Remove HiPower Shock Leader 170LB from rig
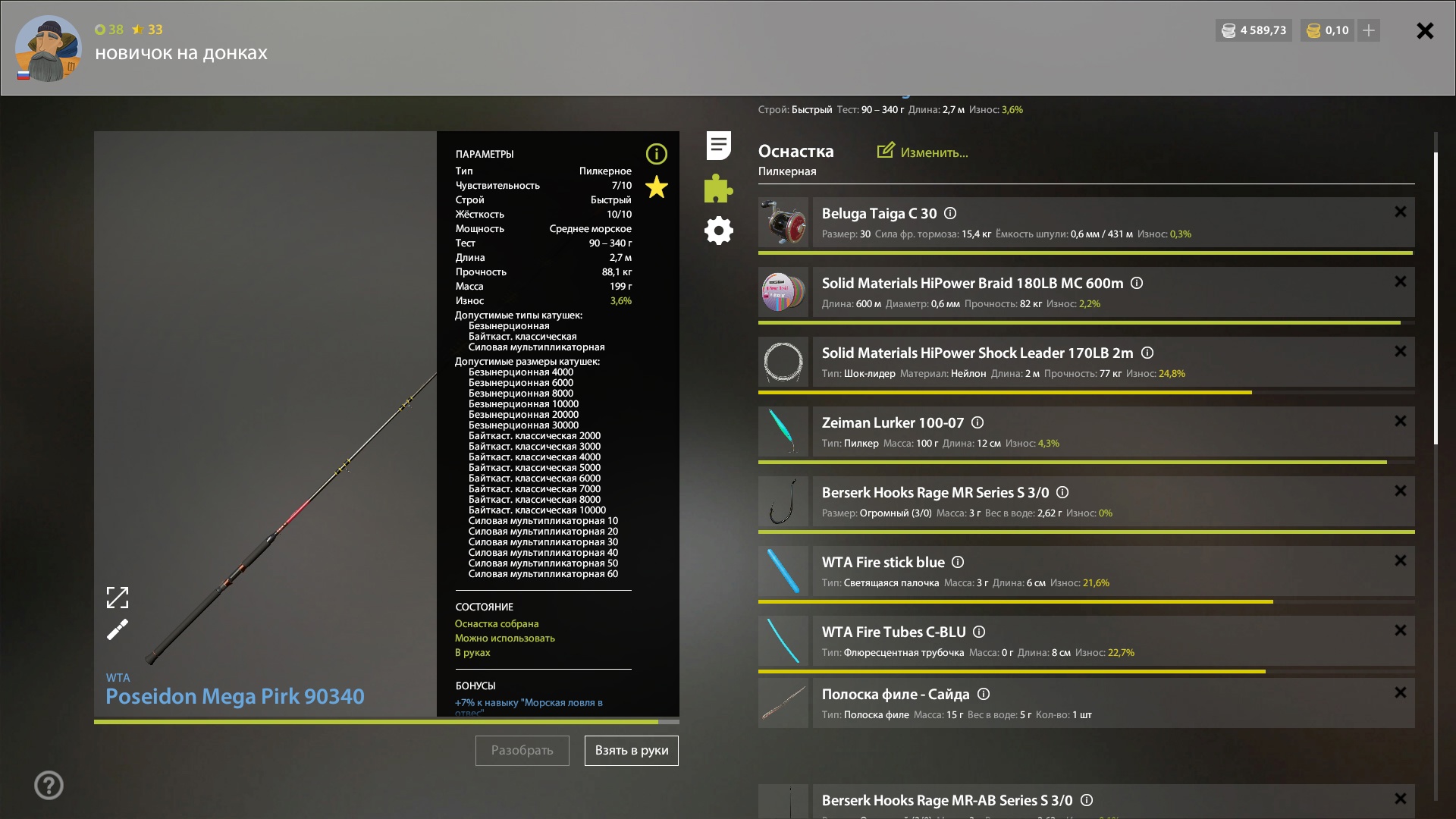 tap(1400, 351)
